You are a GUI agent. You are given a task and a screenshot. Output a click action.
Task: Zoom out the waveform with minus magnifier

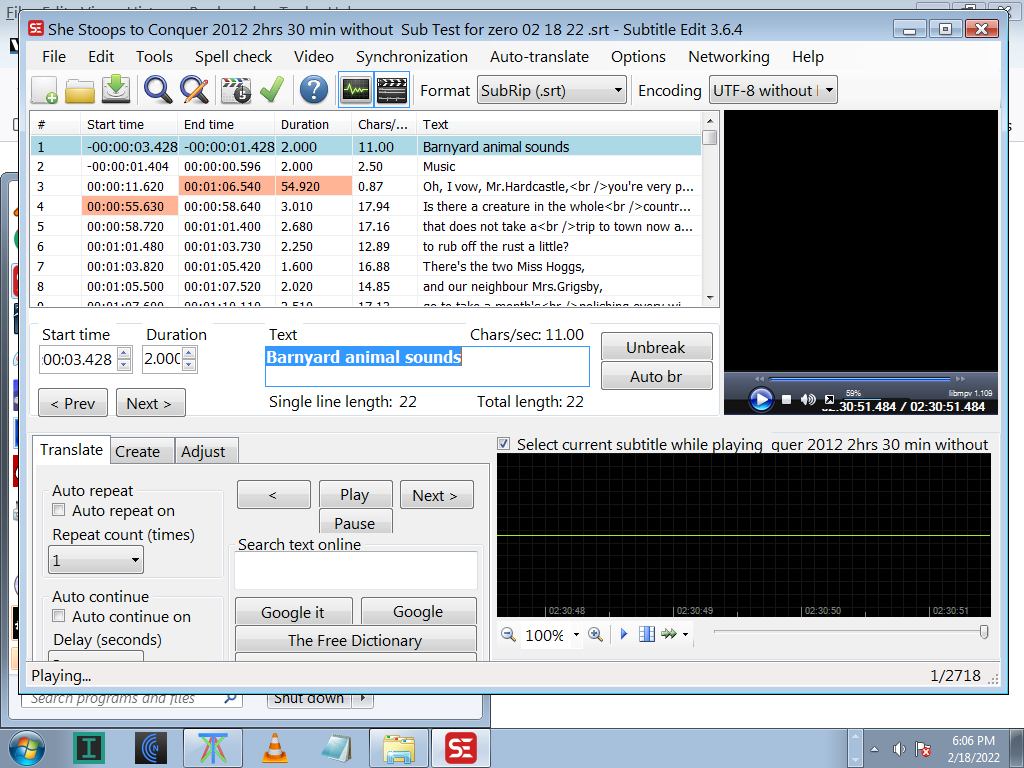508,634
